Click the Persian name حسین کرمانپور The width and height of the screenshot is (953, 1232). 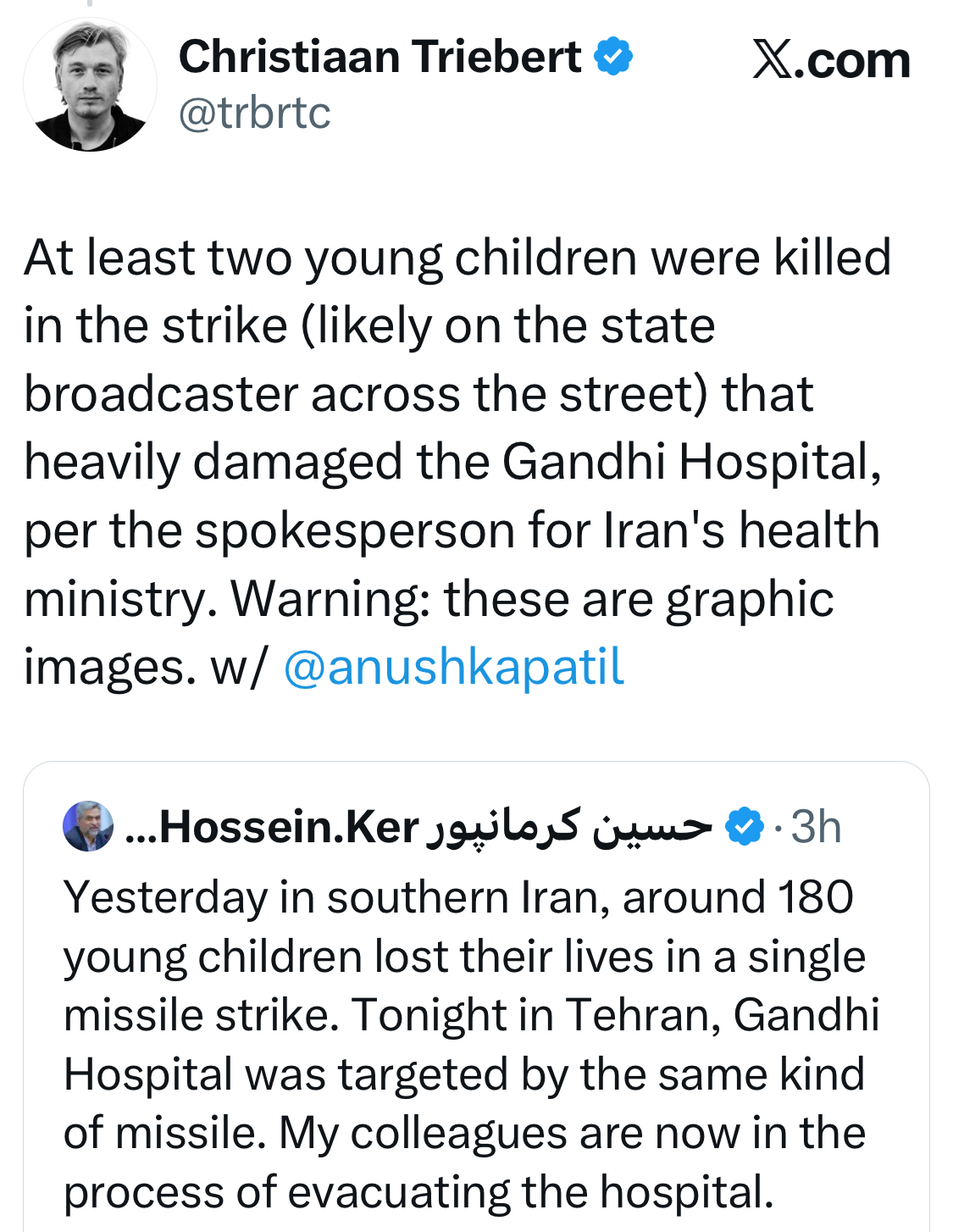click(569, 827)
